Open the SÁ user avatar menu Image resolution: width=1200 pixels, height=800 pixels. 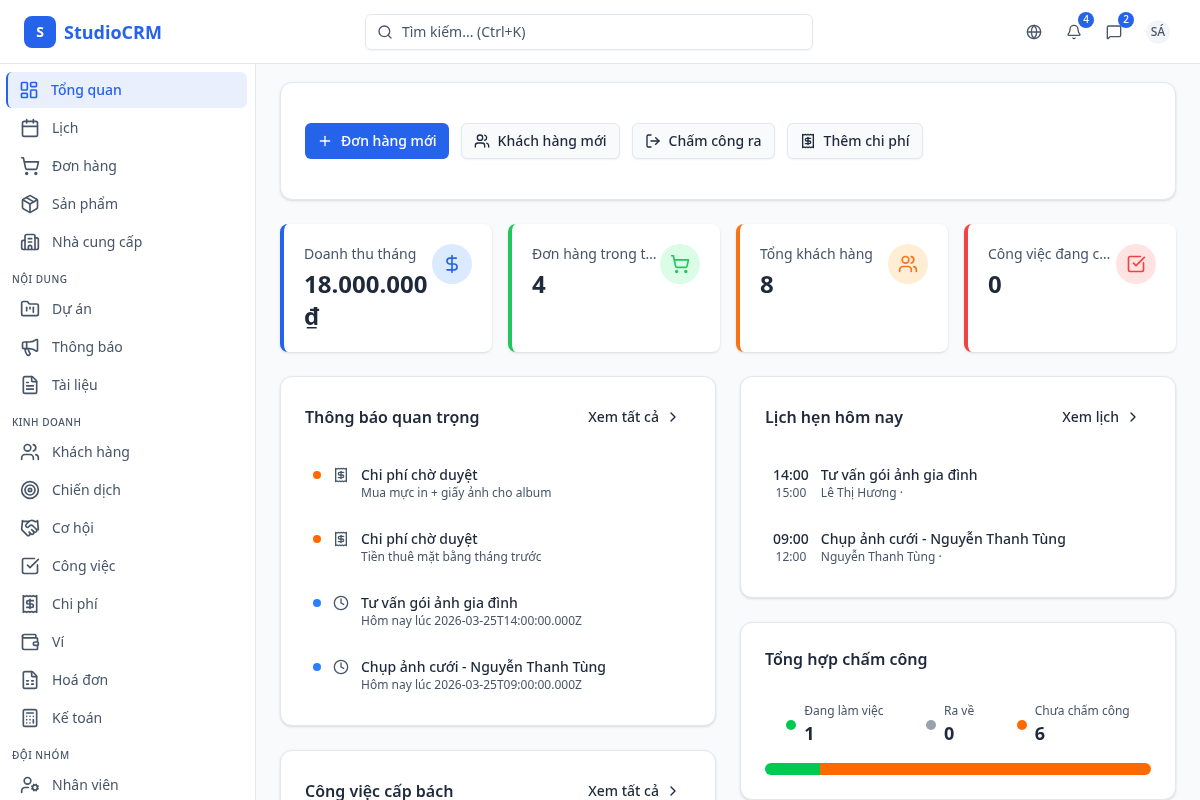coord(1158,32)
